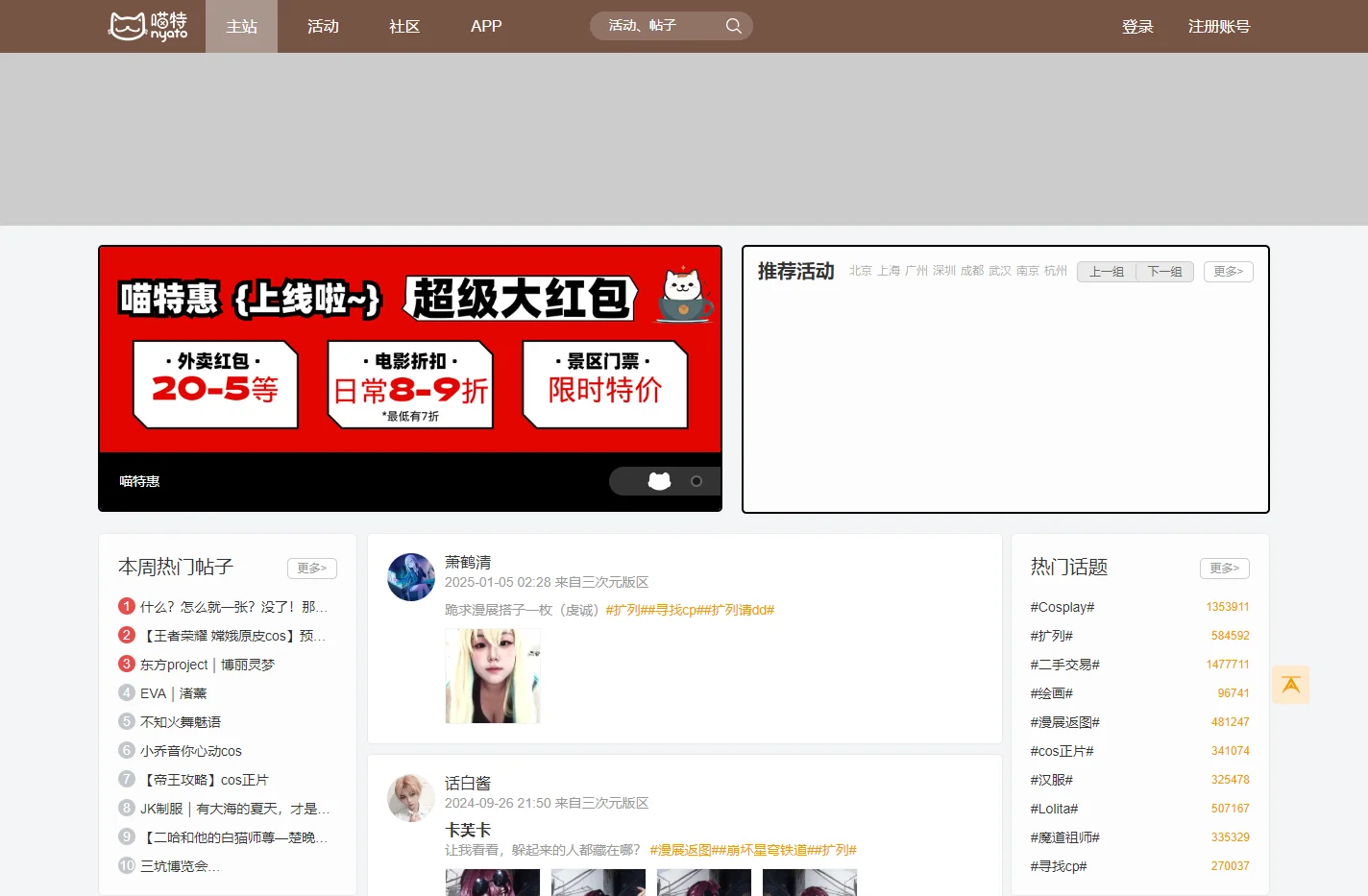Image resolution: width=1368 pixels, height=896 pixels.
Task: Open post titled 卡芙卡
Action: (468, 830)
